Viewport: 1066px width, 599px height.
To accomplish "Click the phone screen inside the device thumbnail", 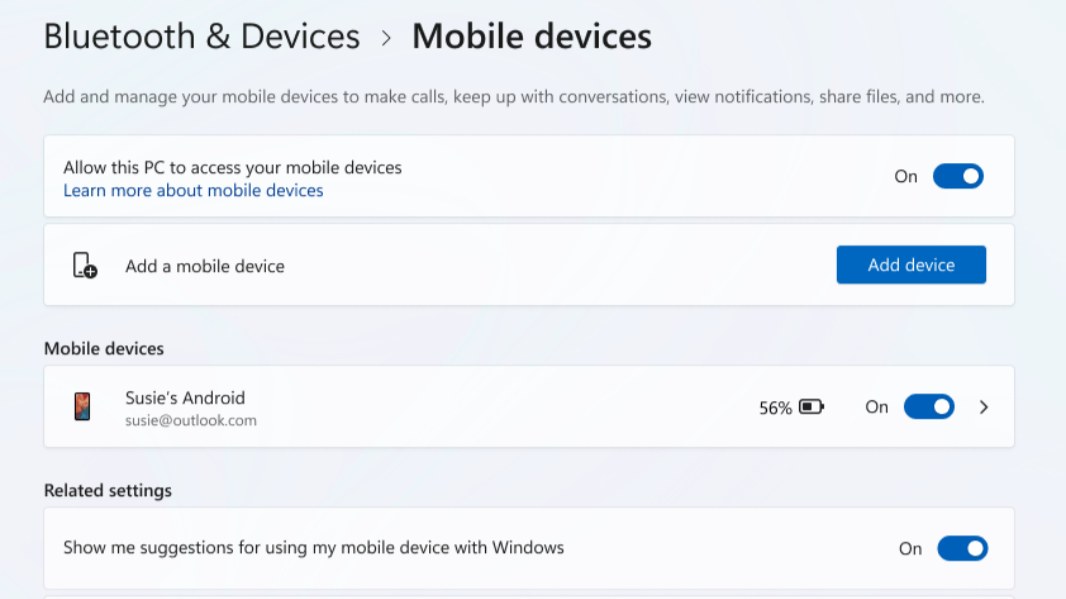I will click(x=82, y=407).
